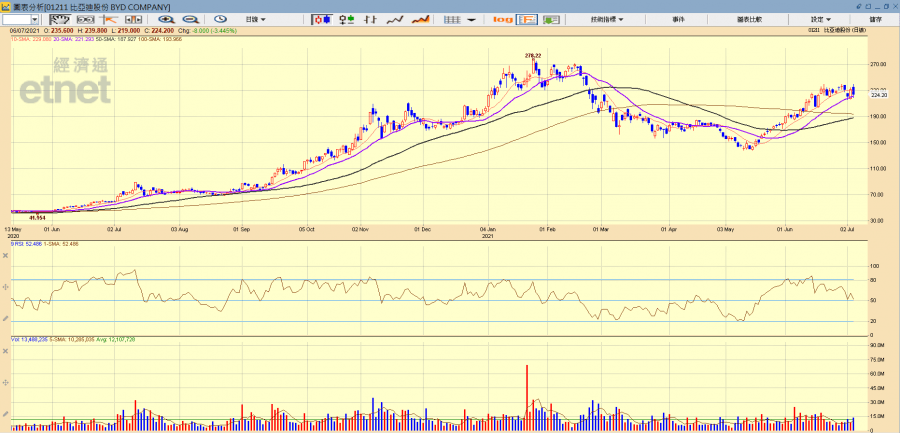The height and width of the screenshot is (433, 900).
Task: Click the 儲存 save button
Action: [875, 19]
